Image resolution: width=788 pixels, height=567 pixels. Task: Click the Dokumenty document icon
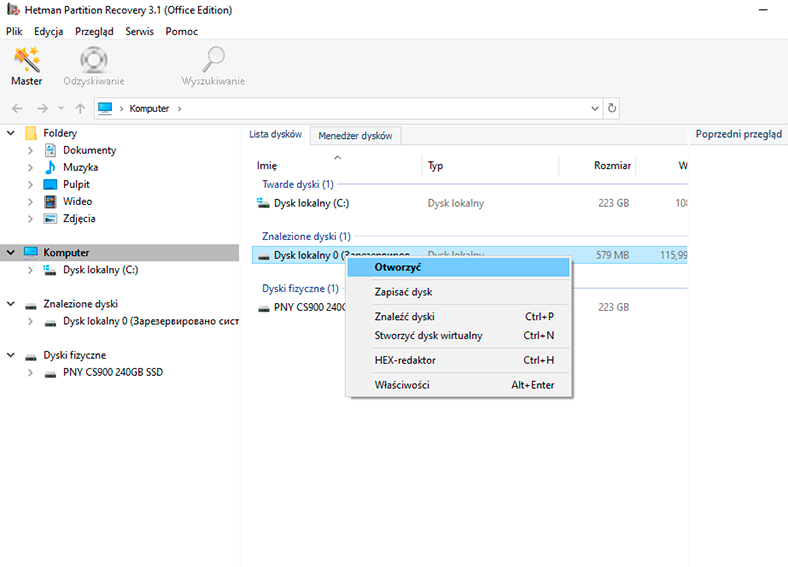click(x=50, y=150)
